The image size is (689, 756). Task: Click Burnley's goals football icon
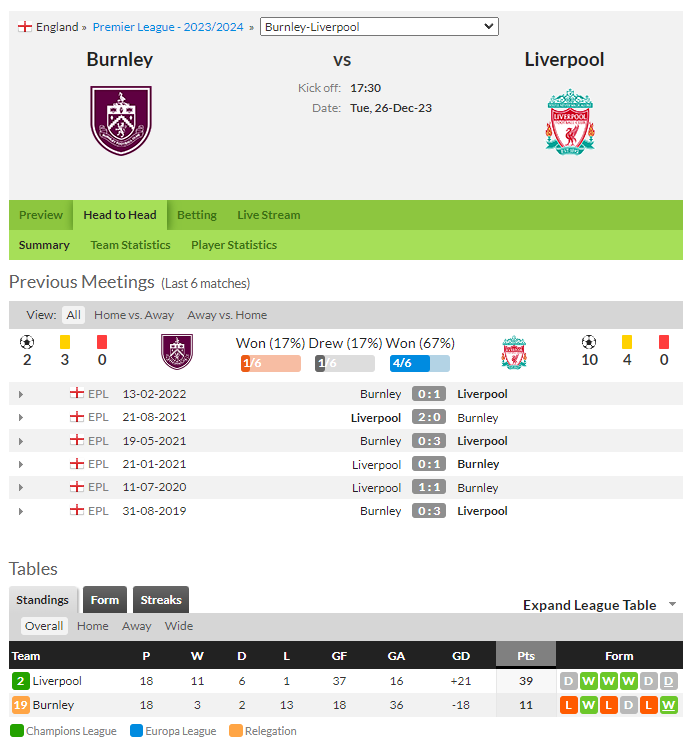(27, 342)
